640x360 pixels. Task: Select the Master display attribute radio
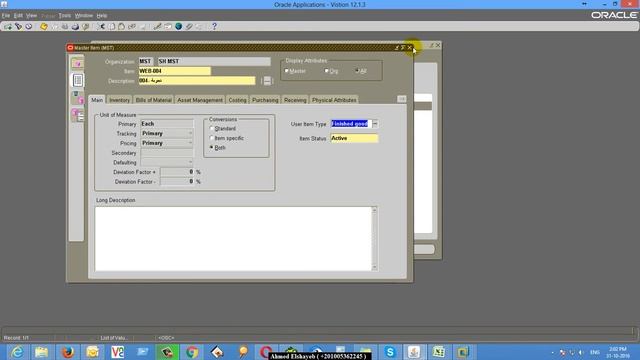point(287,71)
